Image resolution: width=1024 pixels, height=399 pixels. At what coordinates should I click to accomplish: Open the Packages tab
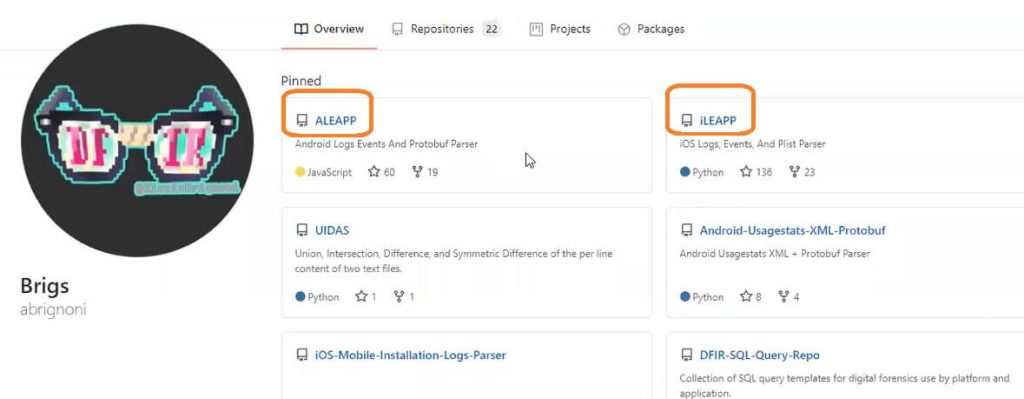pyautogui.click(x=651, y=29)
